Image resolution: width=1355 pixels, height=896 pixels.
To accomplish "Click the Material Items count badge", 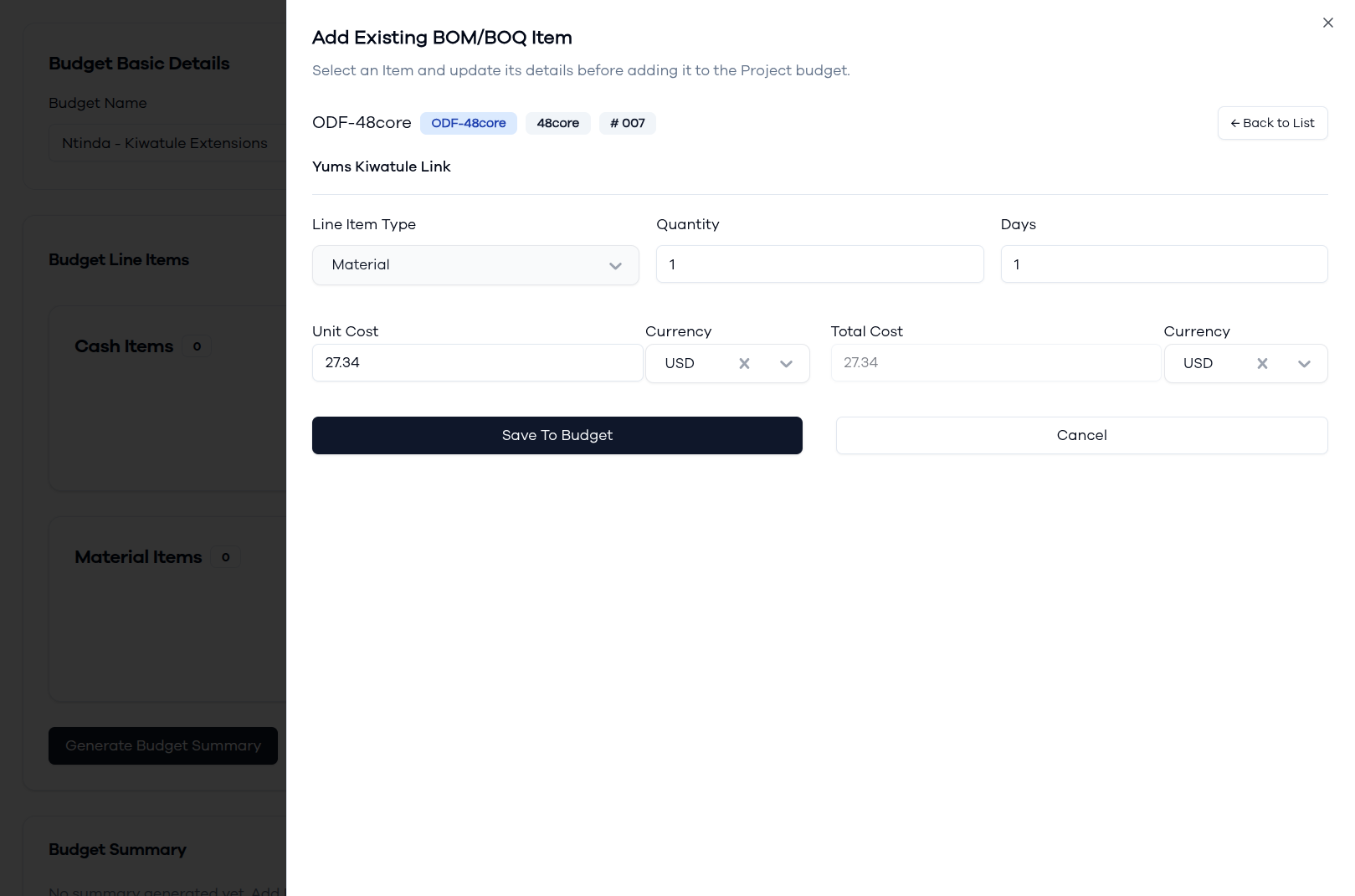I will (225, 557).
